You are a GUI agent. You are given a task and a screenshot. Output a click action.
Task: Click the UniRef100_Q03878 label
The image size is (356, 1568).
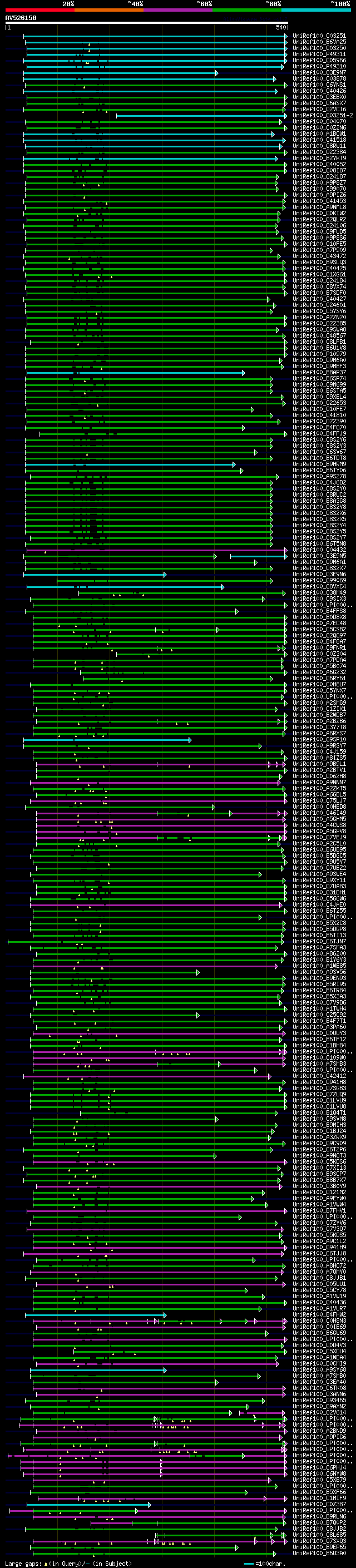pyautogui.click(x=319, y=78)
